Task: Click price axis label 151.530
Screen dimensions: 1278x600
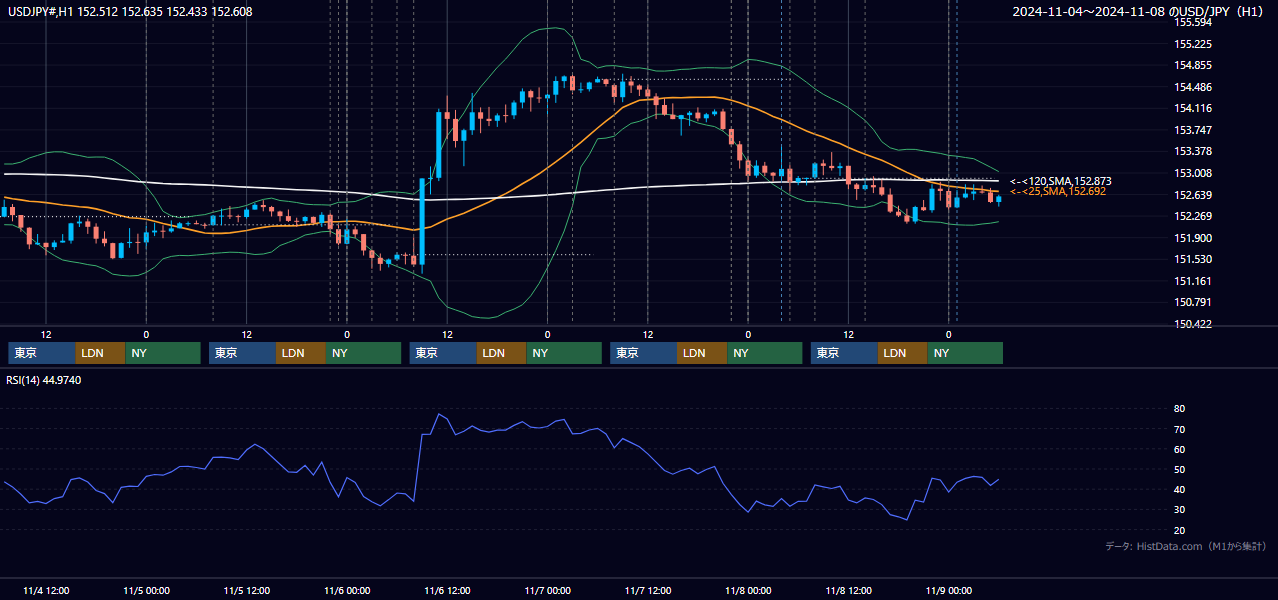Action: point(1192,259)
